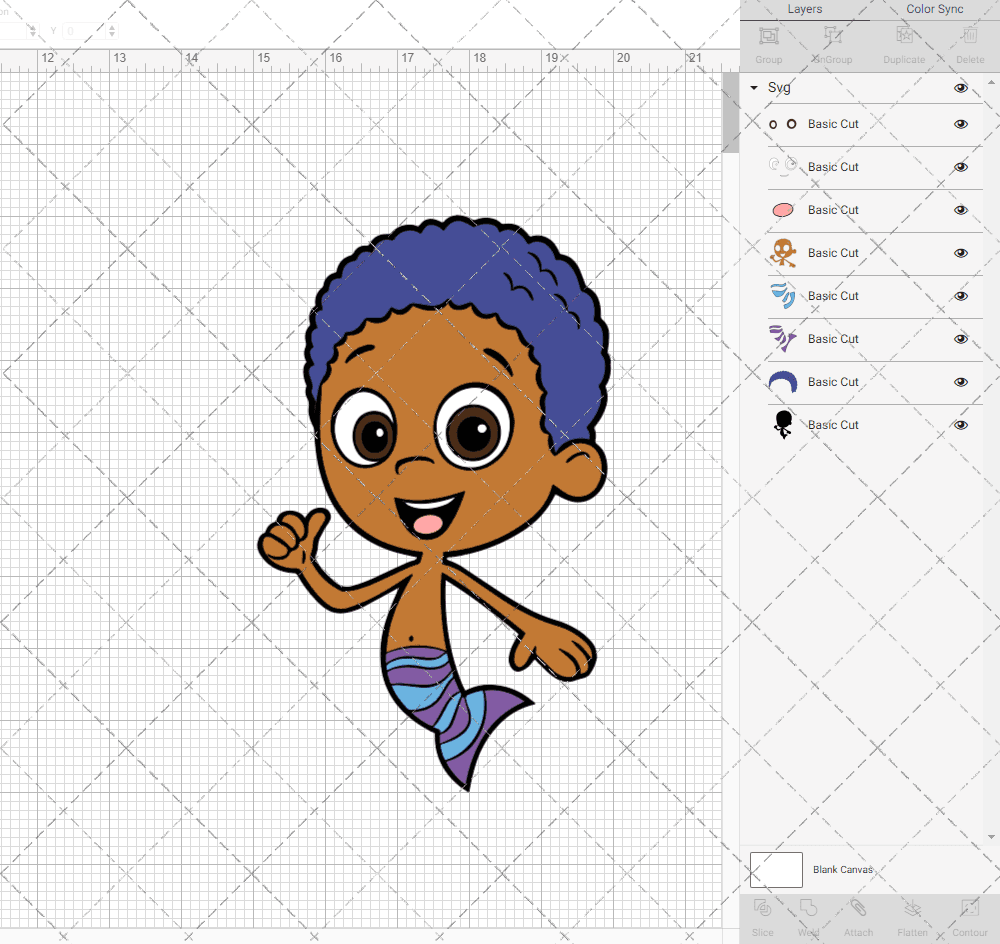Viewport: 1000px width, 944px height.
Task: Hide the light blue stripes layer
Action: coord(960,296)
